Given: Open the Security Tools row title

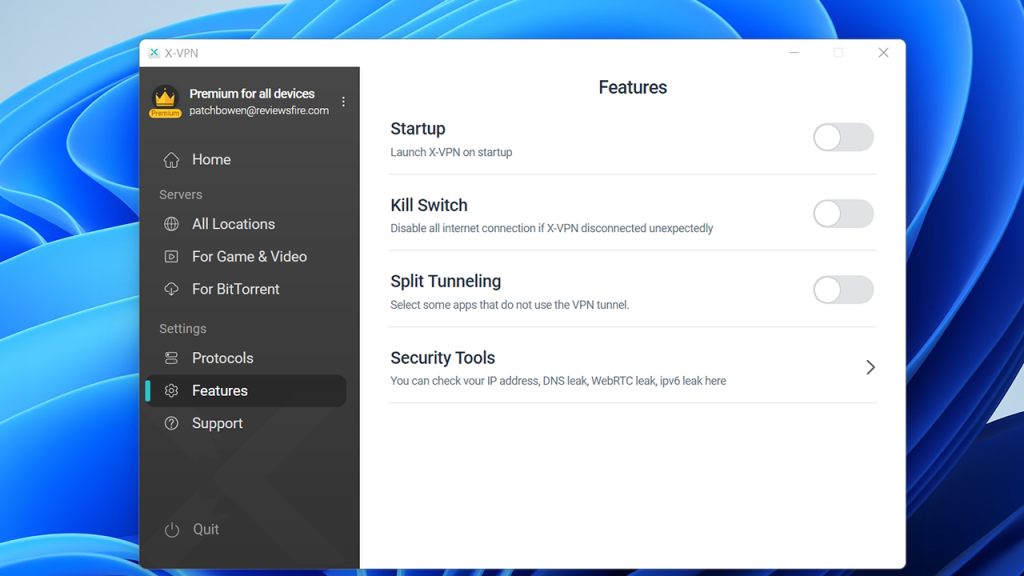Looking at the screenshot, I should [443, 358].
